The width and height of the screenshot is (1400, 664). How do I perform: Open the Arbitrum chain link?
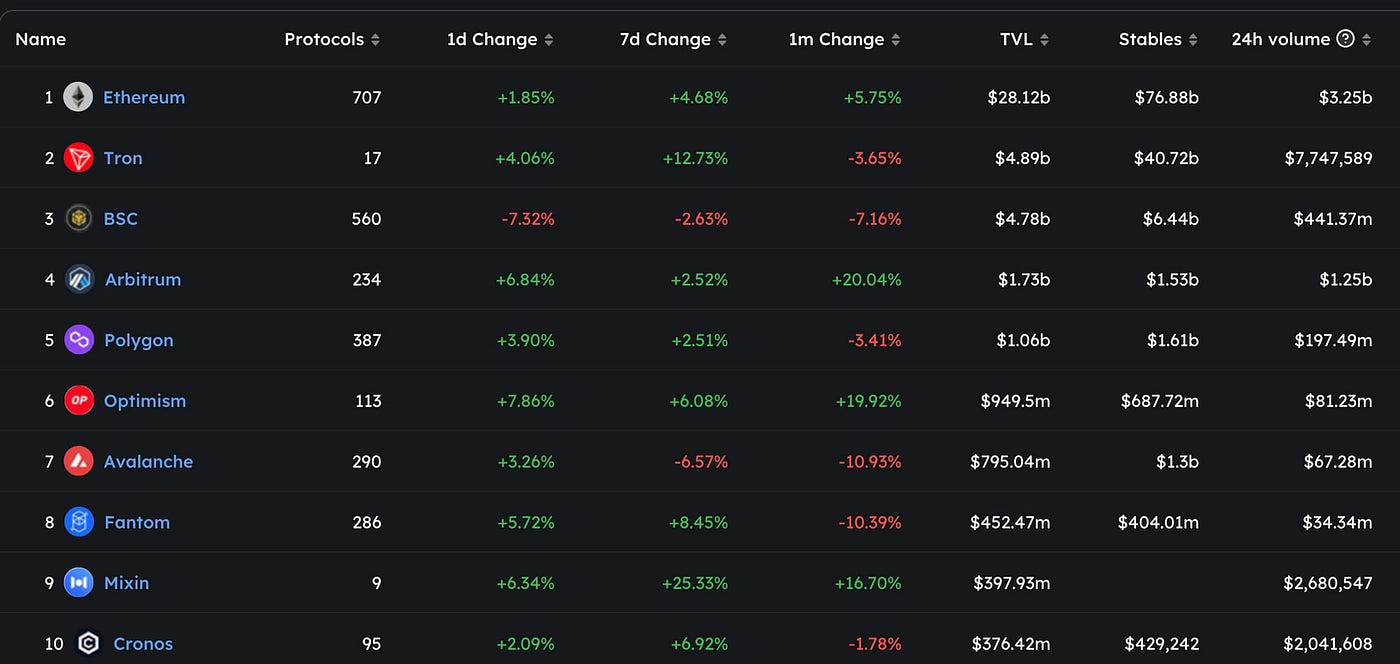click(143, 279)
